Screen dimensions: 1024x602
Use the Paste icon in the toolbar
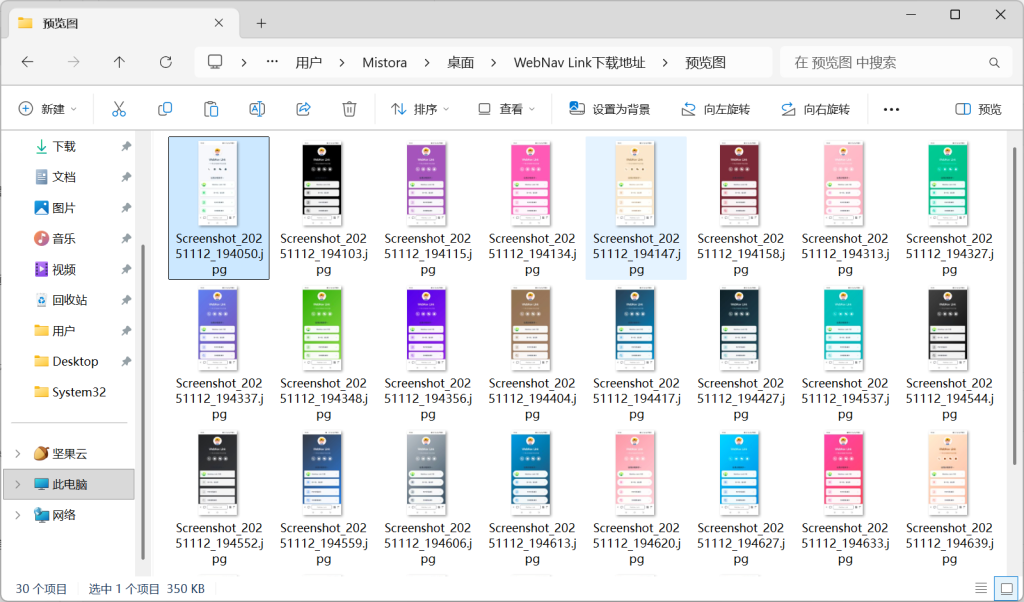tap(211, 108)
